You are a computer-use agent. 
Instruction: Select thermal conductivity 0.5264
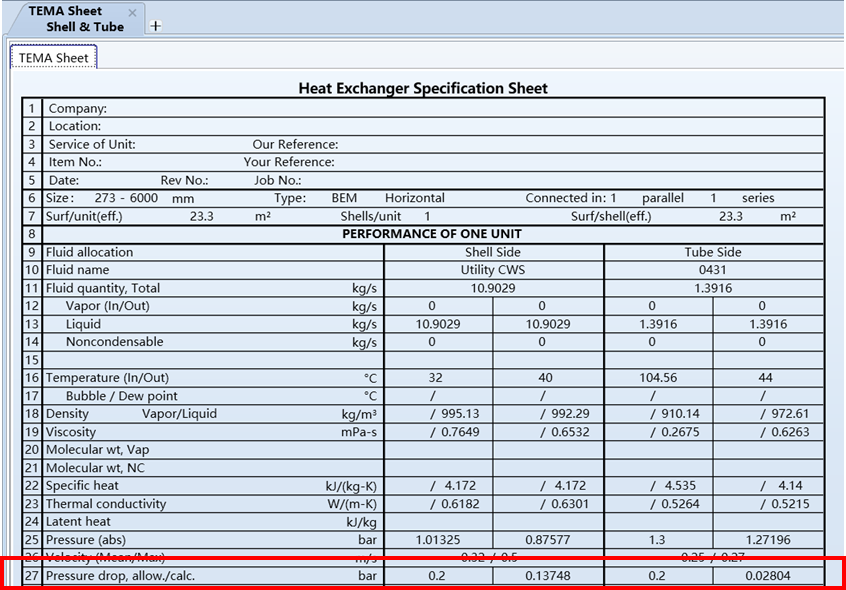[x=680, y=504]
